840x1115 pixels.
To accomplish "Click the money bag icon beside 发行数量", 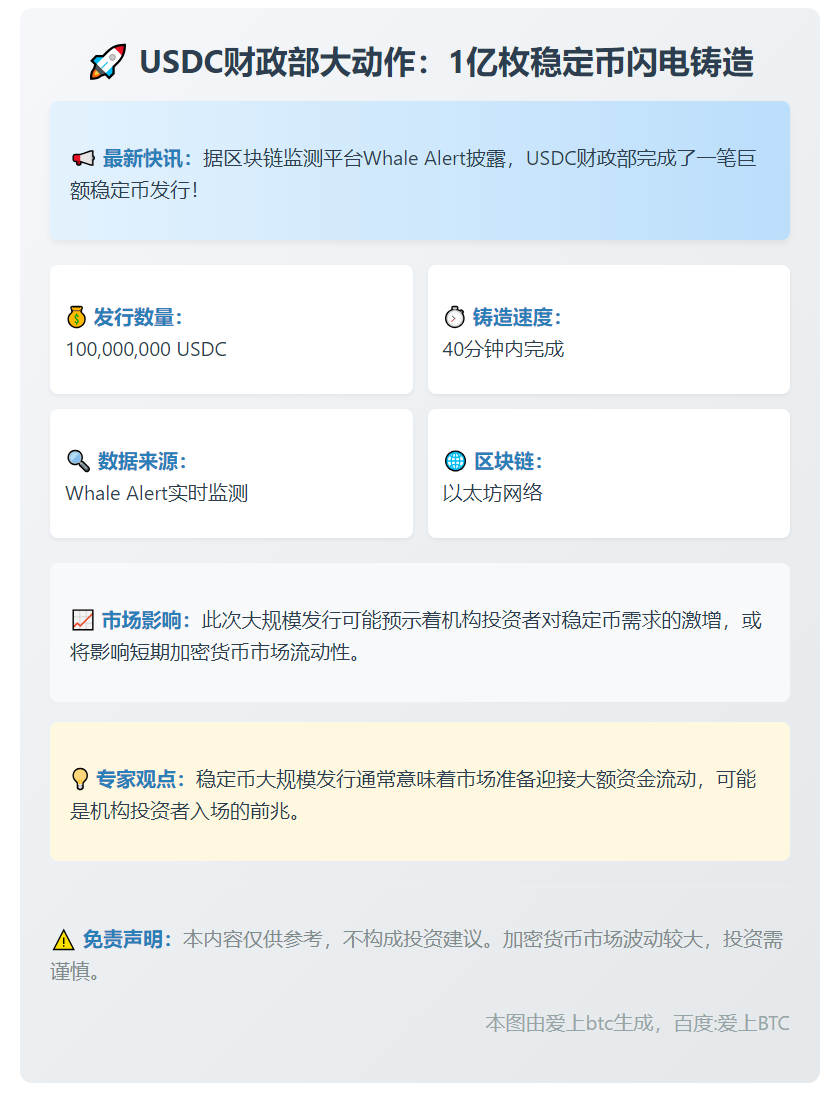I will click(77, 318).
